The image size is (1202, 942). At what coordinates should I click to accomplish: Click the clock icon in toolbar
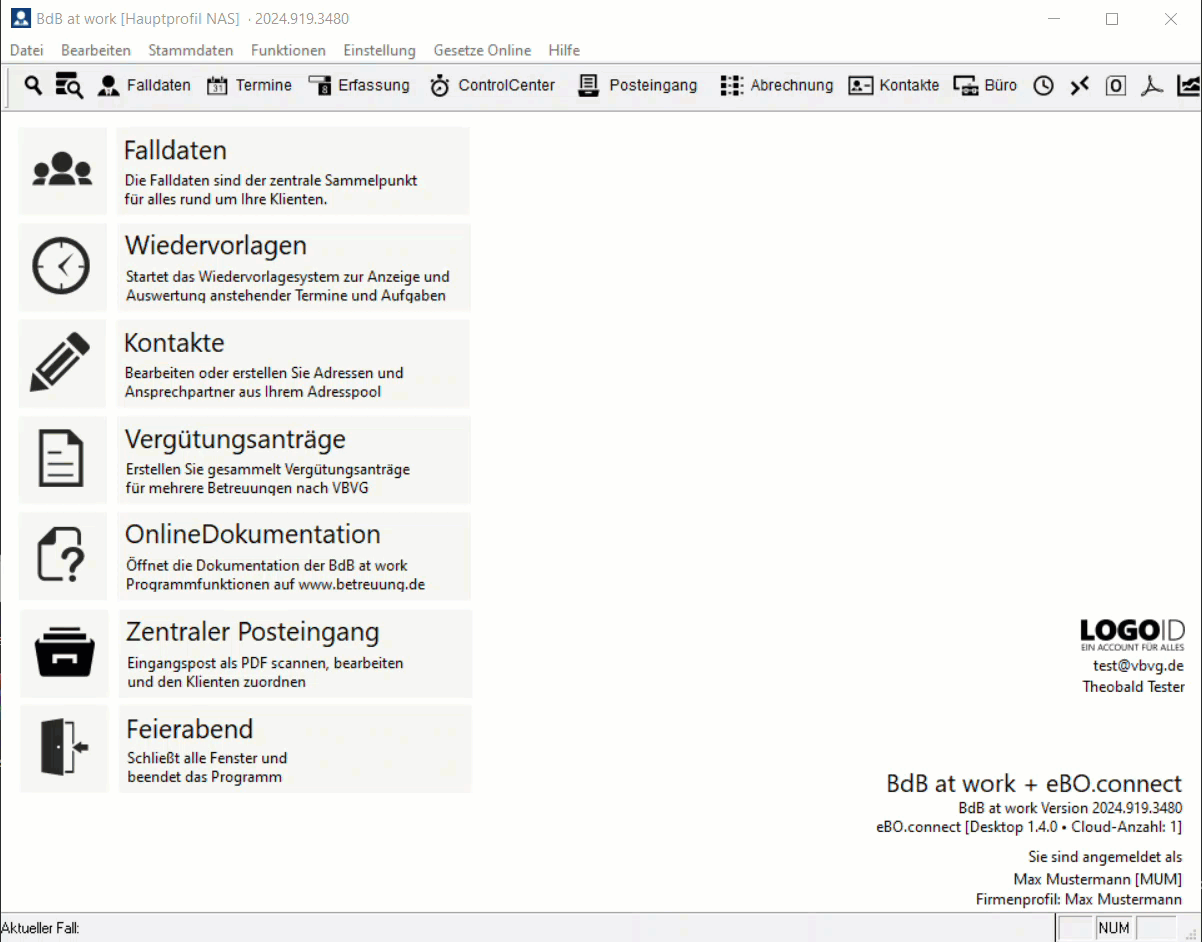coord(1043,86)
